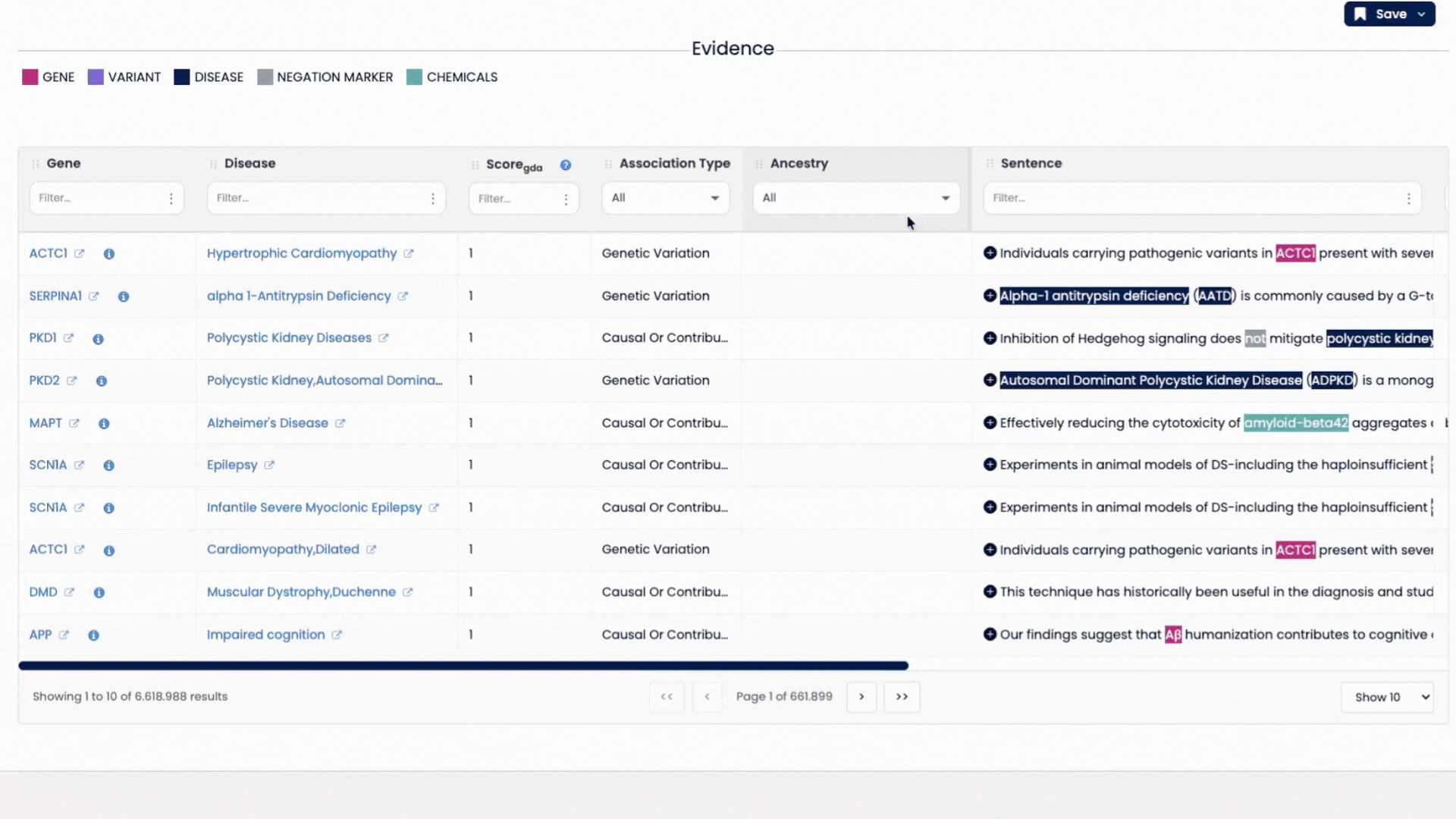Expand the sentence for the APP row
This screenshot has height=819, width=1456.
pos(990,635)
